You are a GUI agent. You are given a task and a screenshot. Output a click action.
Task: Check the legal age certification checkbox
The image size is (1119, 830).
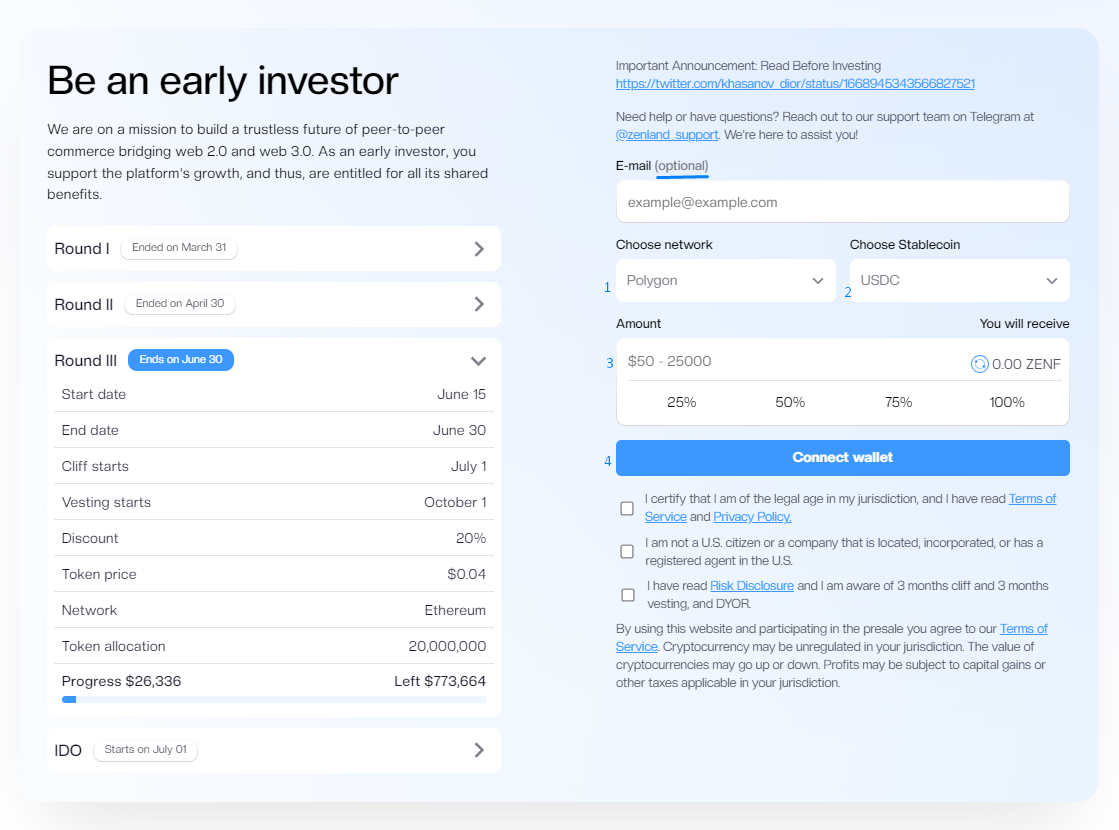pyautogui.click(x=627, y=508)
